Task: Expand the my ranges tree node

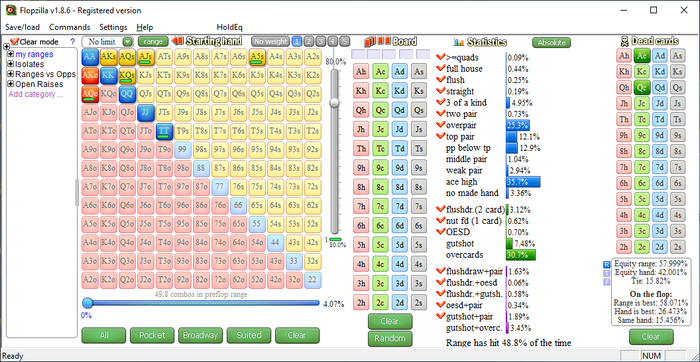Action: (10, 54)
